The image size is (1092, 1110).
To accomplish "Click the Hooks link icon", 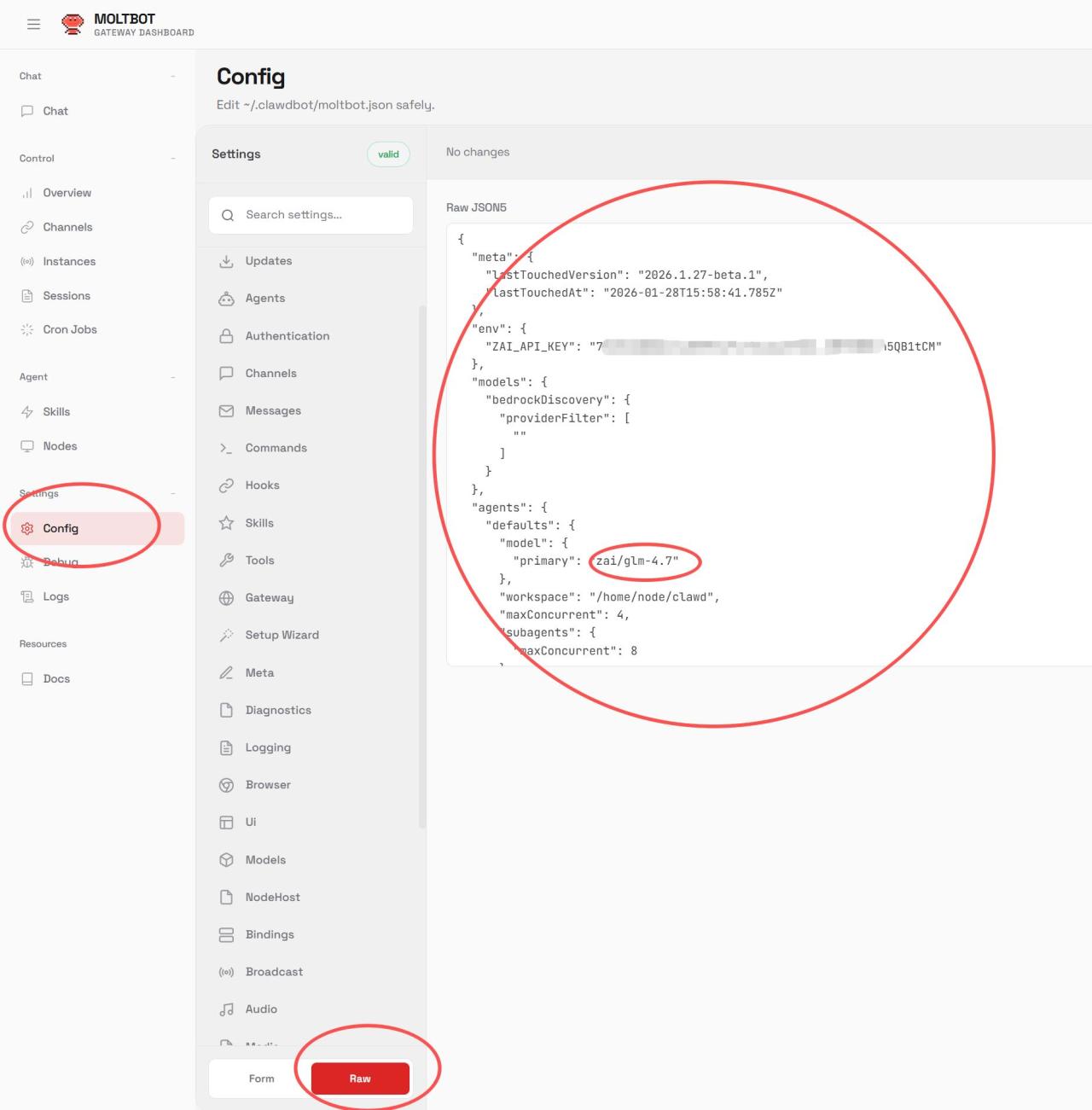I will point(226,485).
